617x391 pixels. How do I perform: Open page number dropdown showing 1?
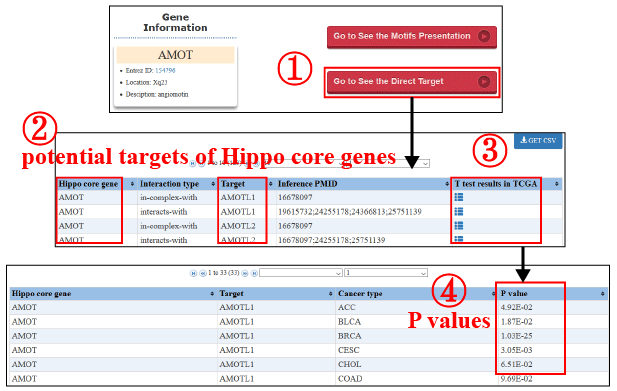tap(386, 273)
